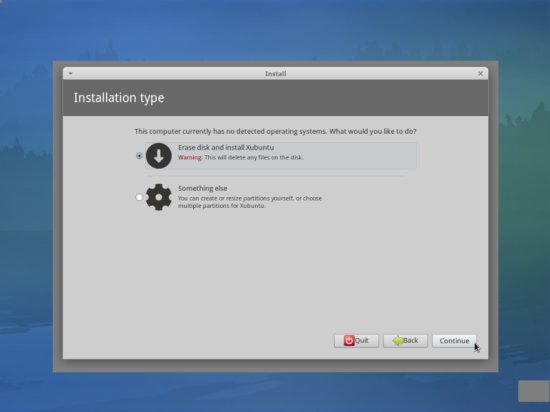550x412 pixels.
Task: Open the window menu arrow in title bar
Action: pyautogui.click(x=71, y=74)
